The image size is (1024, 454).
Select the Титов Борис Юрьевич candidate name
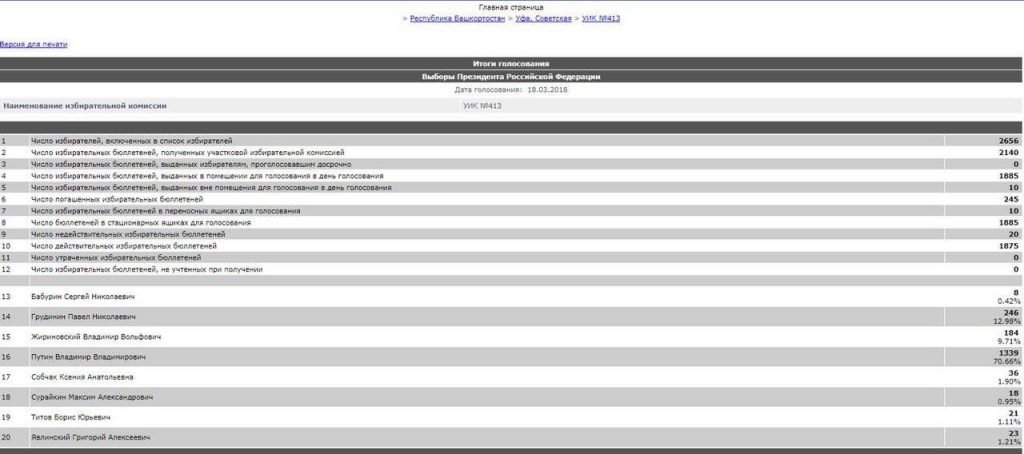click(x=70, y=417)
